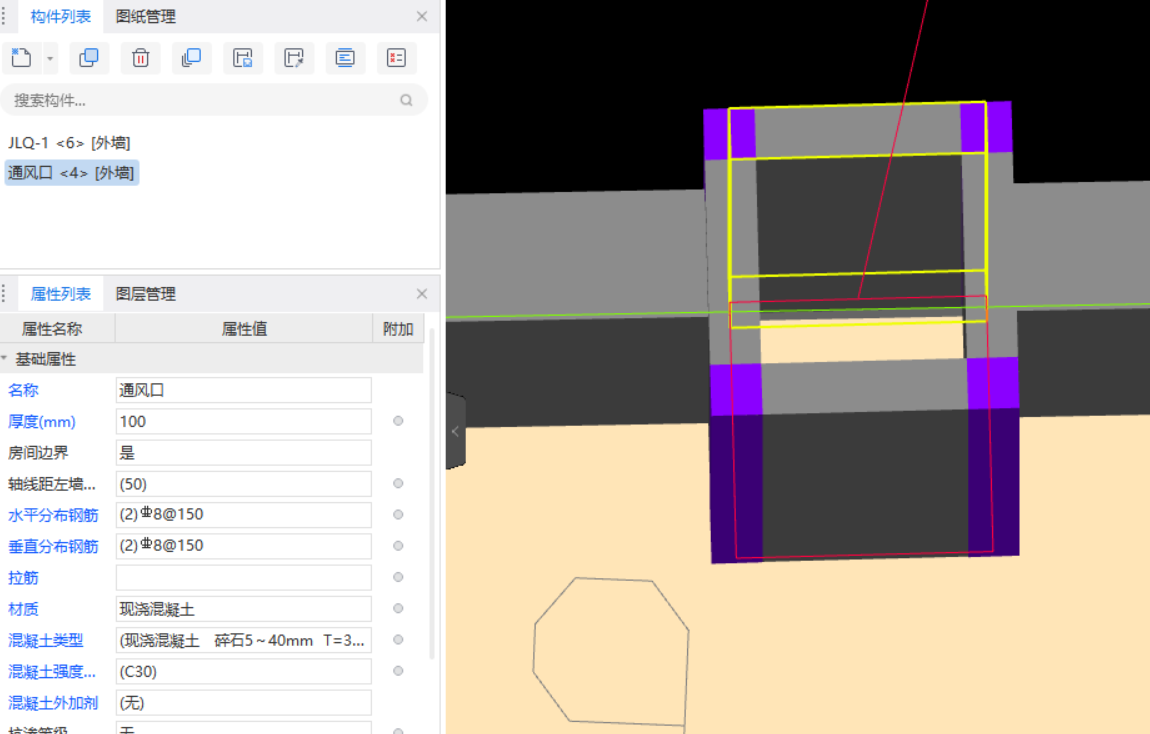Click the component panel drag handle dots
The height and width of the screenshot is (734, 1150).
point(4,16)
